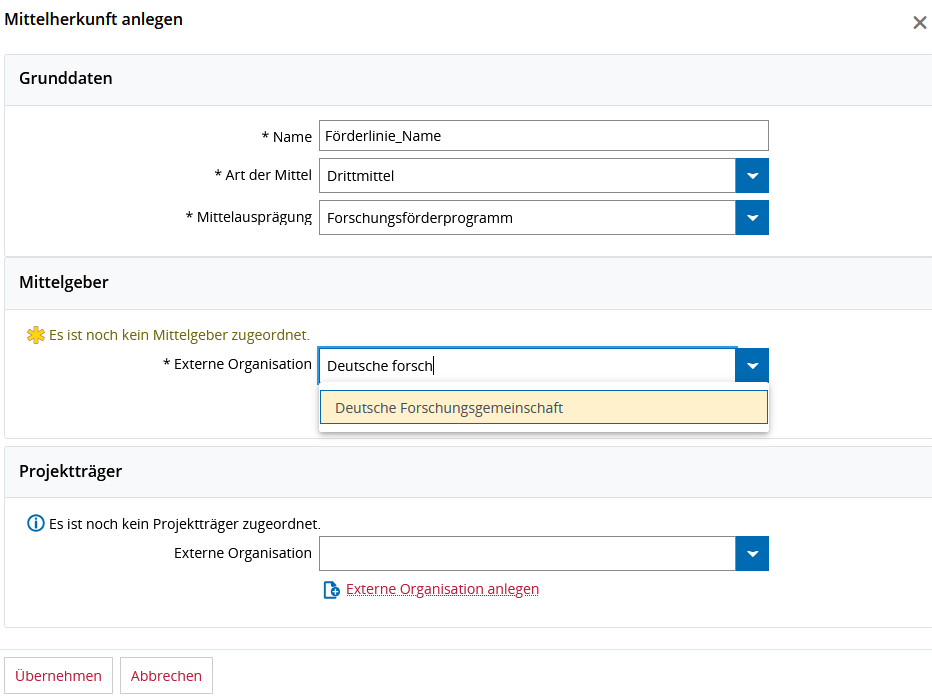Click the yellow asterisk warning icon under Mittelgeber
Viewport: 932px width, 698px height.
(36, 335)
